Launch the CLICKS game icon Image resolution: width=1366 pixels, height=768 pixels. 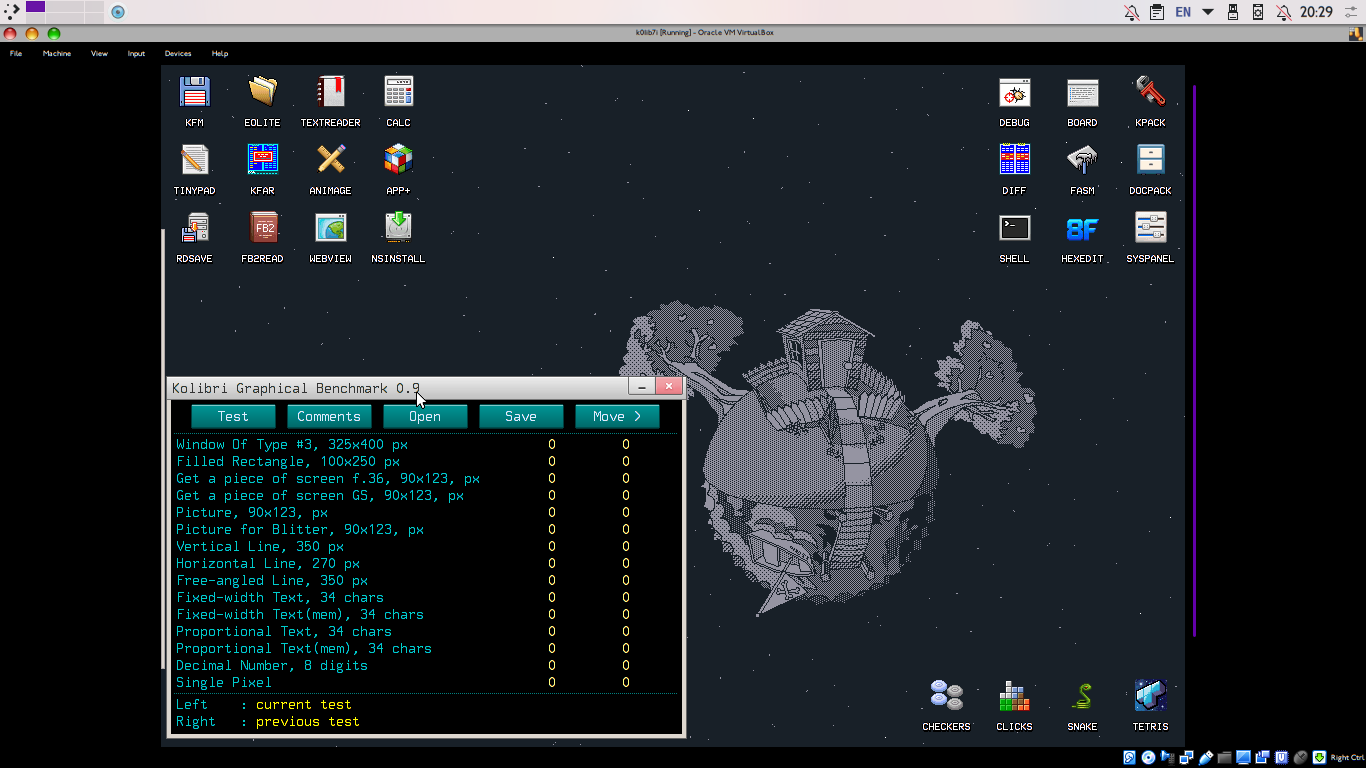pos(1014,696)
